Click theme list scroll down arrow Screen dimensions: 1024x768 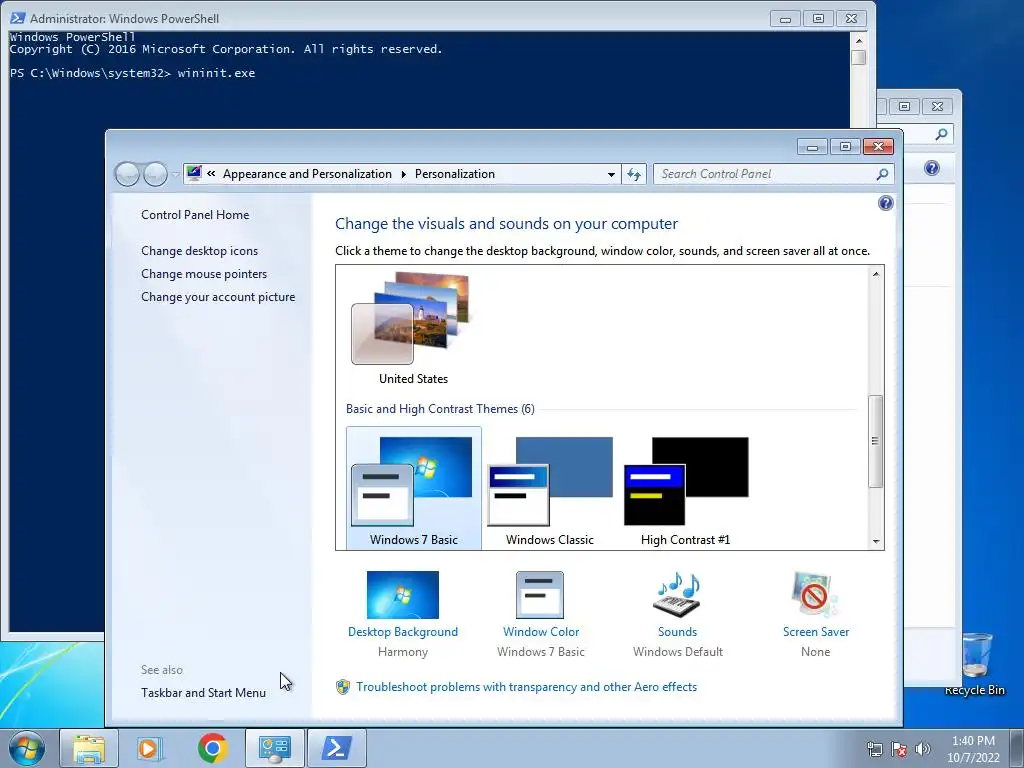tap(876, 541)
